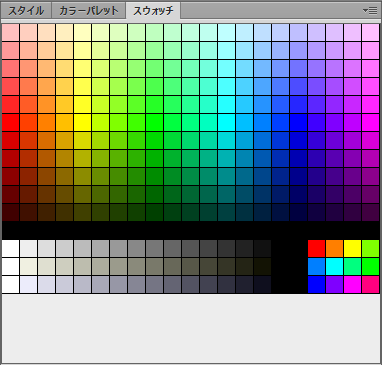Select the pure magenta swatch in the last column

(371, 122)
